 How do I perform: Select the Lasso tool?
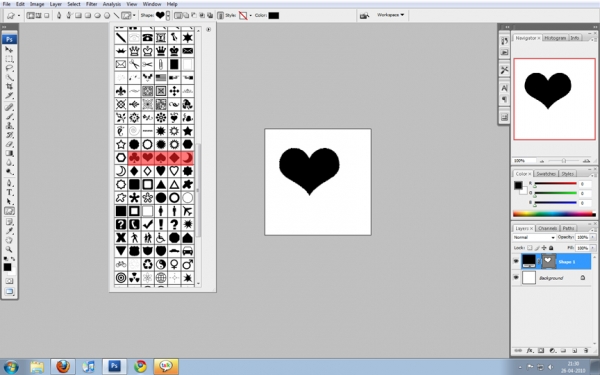9,69
